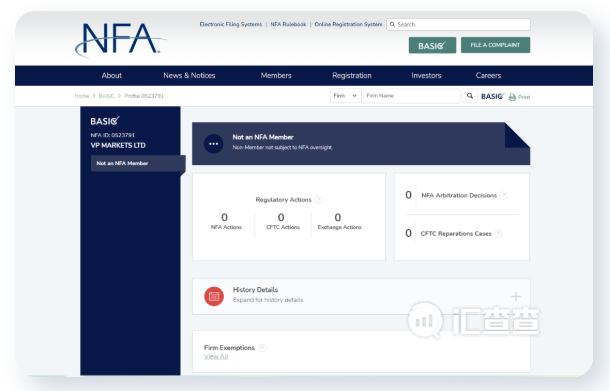Screen dimensions: 610x391
Task: Follow the View All link
Action: [x=216, y=356]
